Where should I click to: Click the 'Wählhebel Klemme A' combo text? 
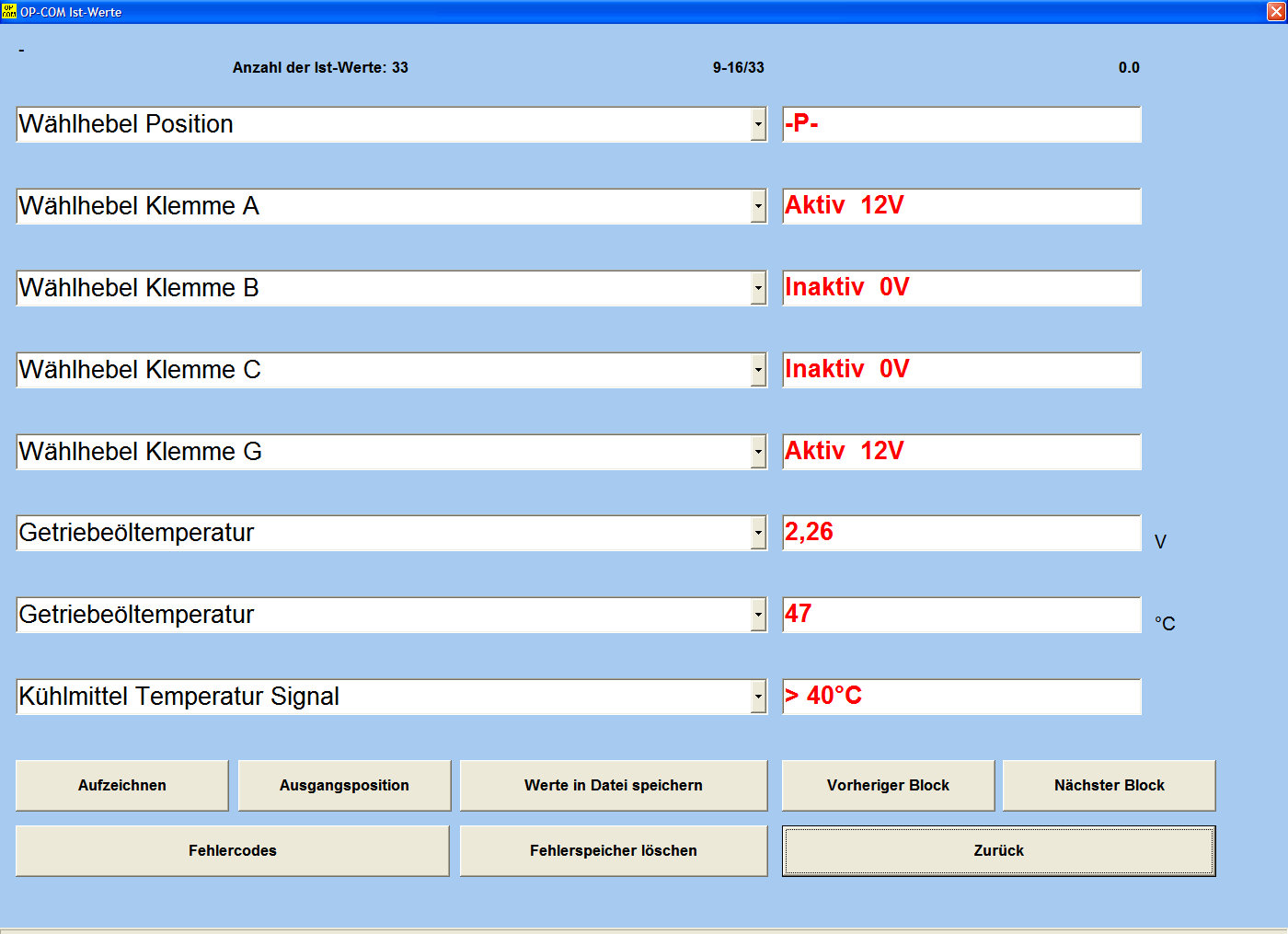[x=139, y=206]
